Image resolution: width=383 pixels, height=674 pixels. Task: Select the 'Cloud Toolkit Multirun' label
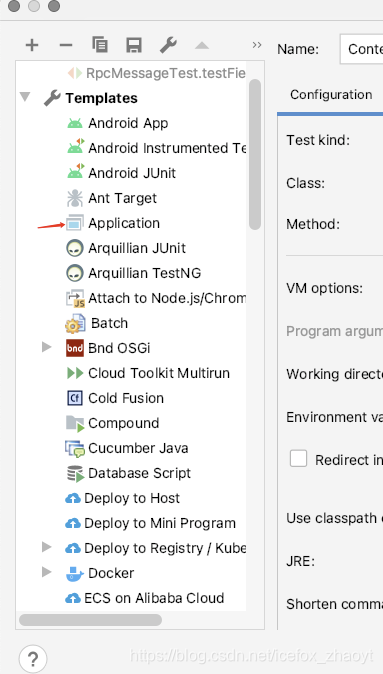(159, 373)
